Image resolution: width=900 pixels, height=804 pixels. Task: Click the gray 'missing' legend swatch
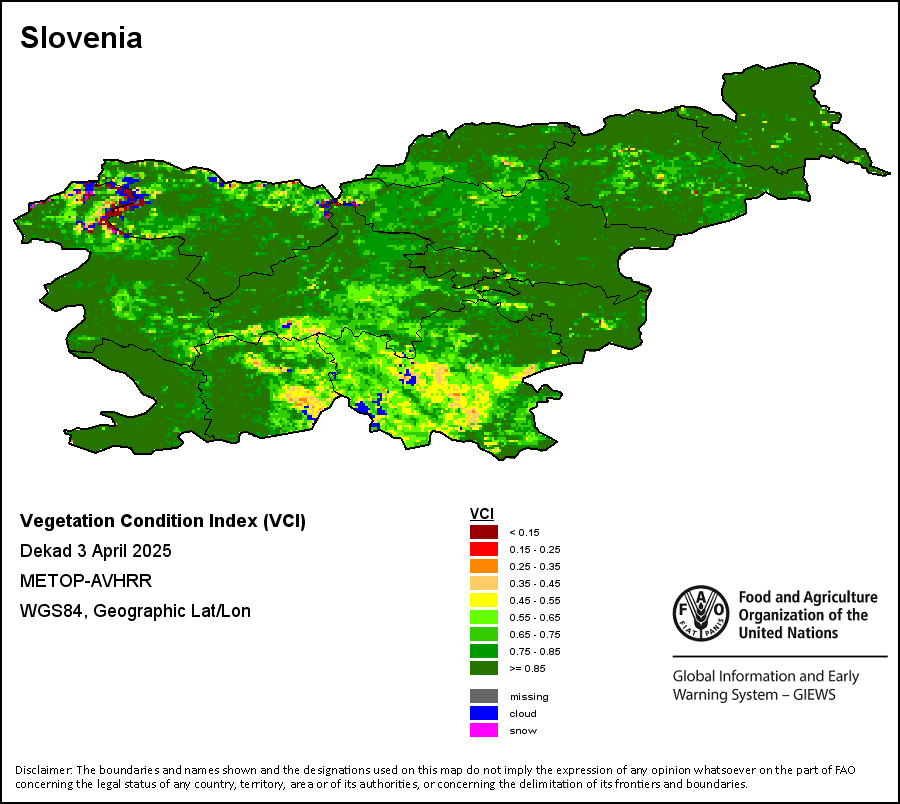(x=484, y=696)
